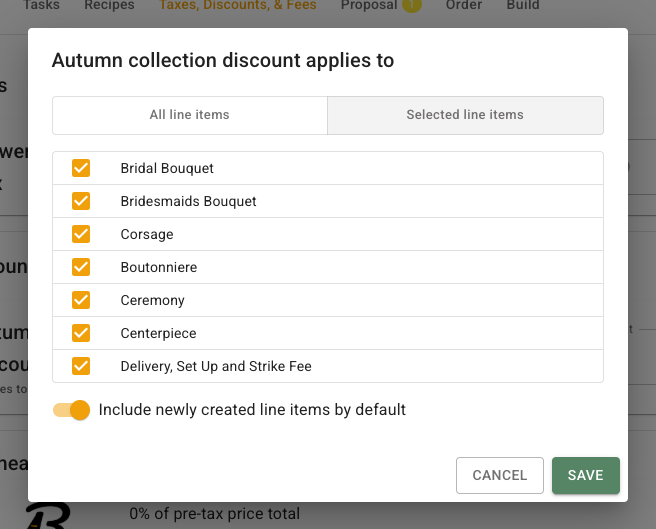Click the 0% of pre-tax price total text
The height and width of the screenshot is (529, 656).
(x=215, y=514)
